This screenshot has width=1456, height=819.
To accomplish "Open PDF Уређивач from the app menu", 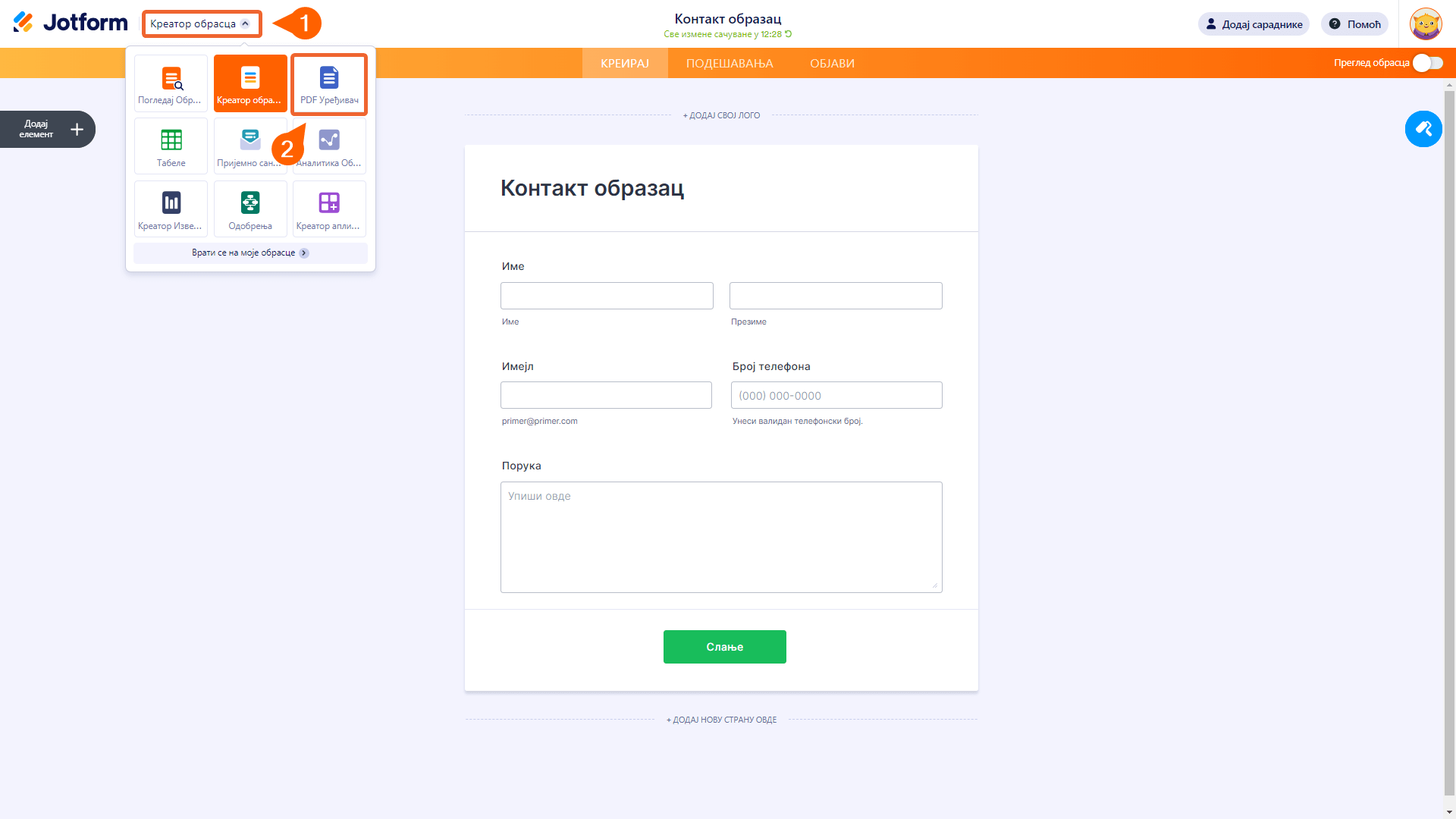I will coord(329,83).
